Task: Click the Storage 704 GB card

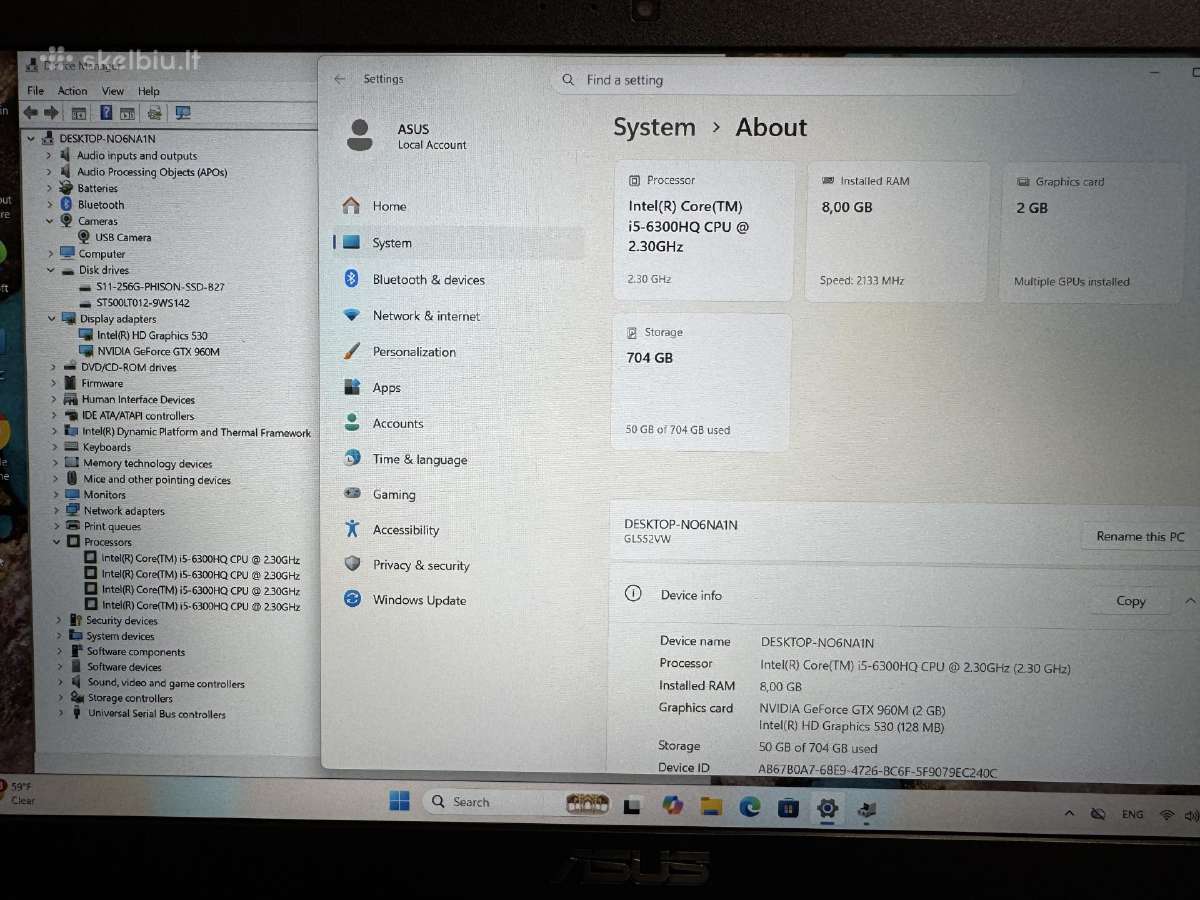Action: [x=701, y=382]
